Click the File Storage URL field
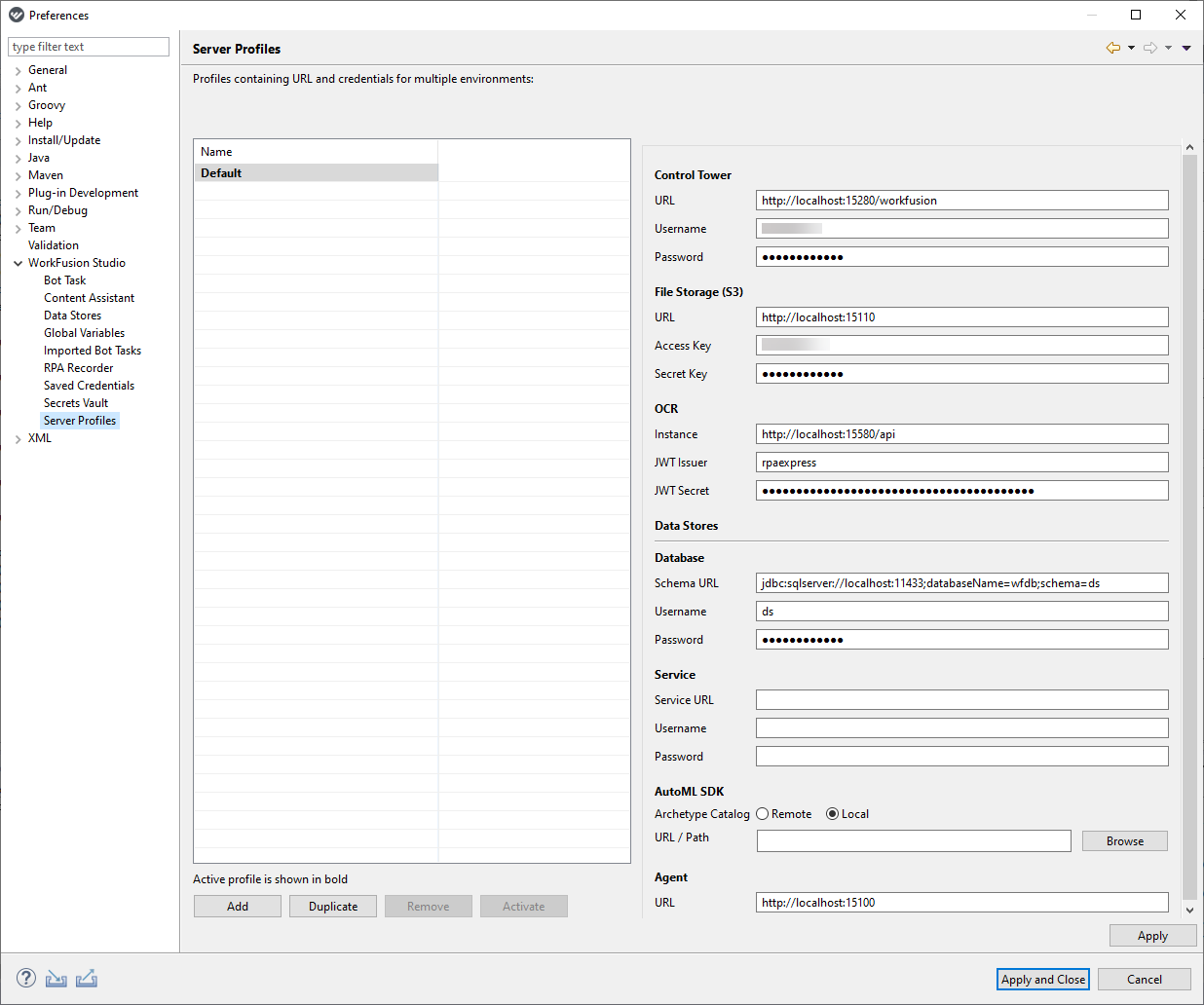Screen dimensions: 1204x1005 (962, 317)
